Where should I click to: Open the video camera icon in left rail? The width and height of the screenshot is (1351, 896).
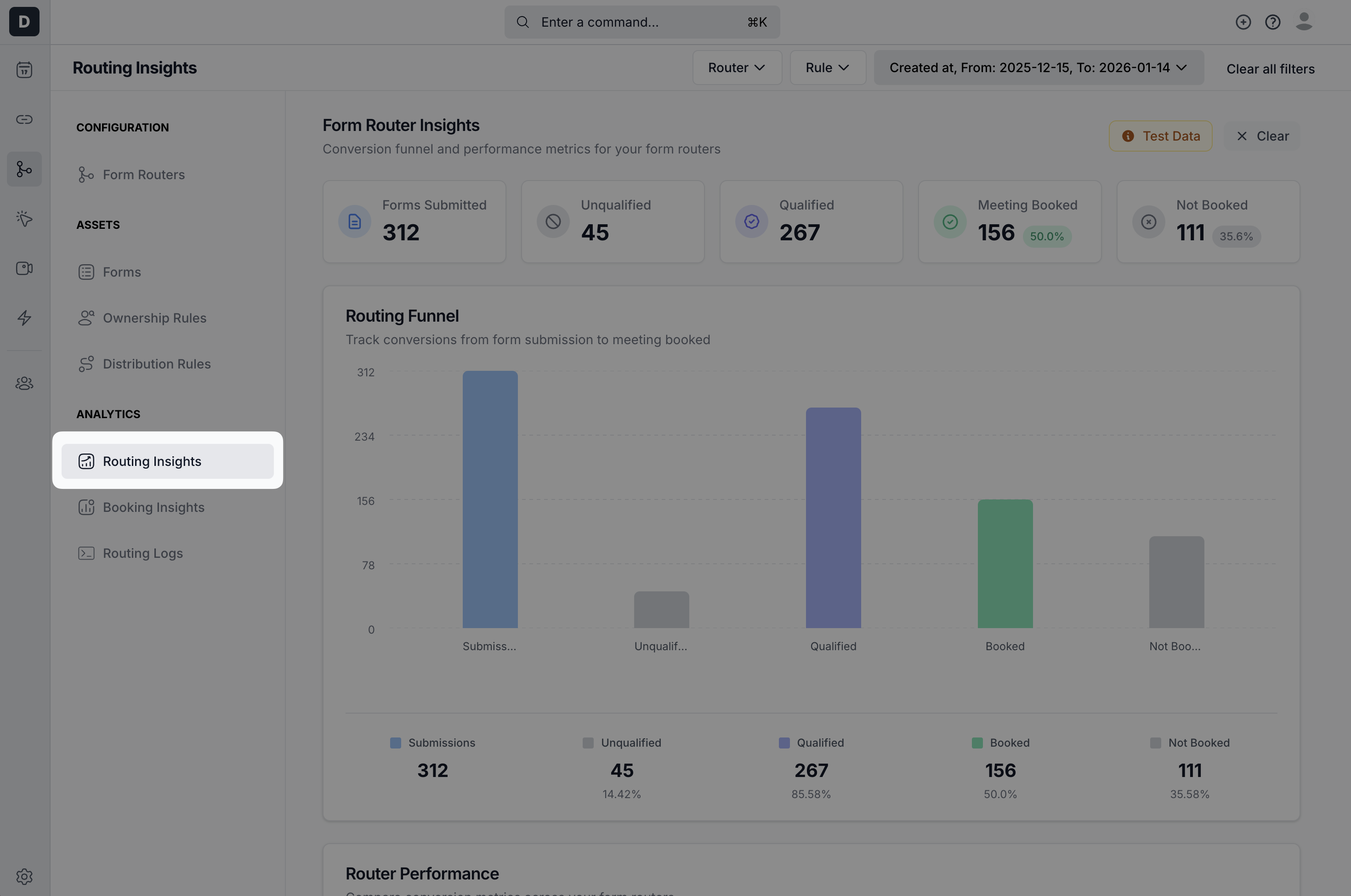point(24,268)
